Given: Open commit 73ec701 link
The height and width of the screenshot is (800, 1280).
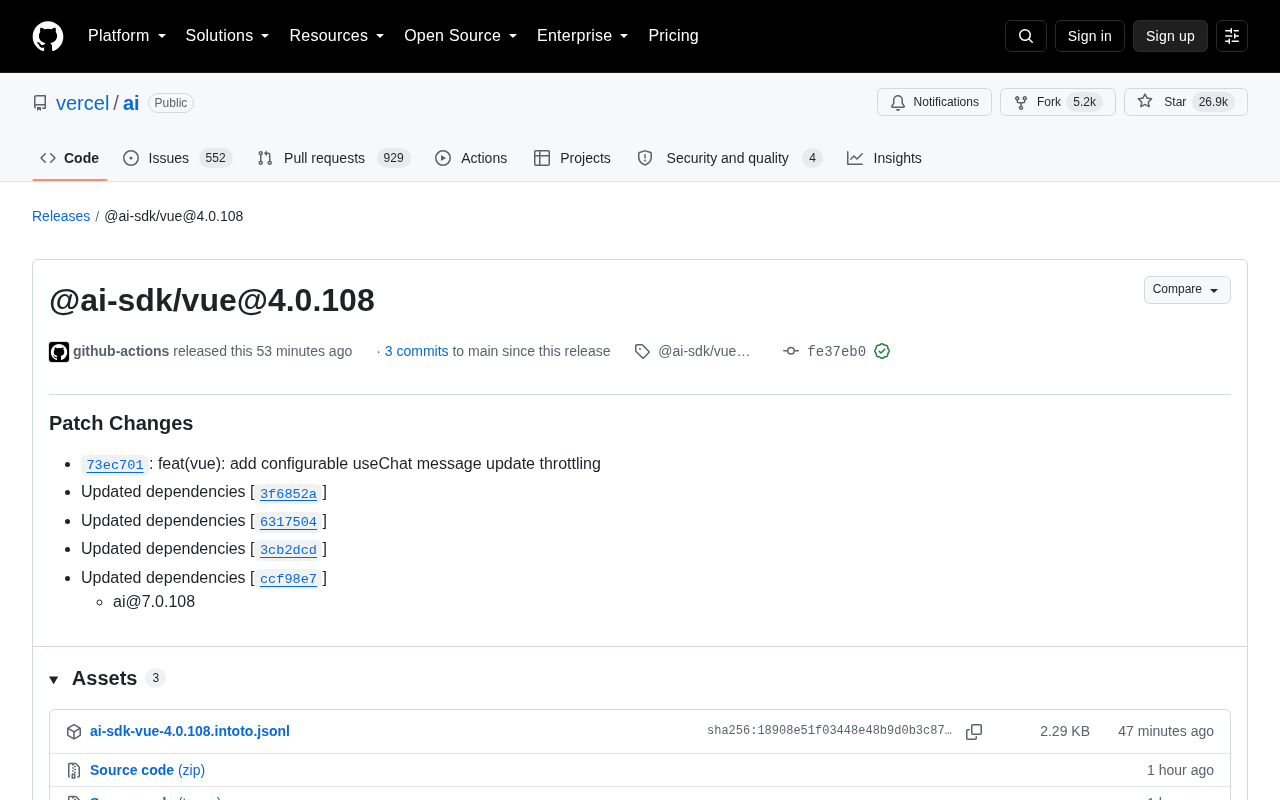Looking at the screenshot, I should tap(115, 465).
